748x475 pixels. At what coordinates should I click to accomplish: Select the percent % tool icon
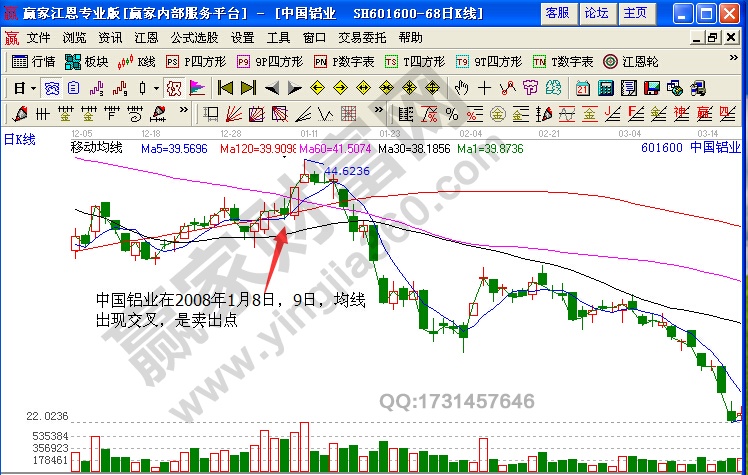click(451, 112)
